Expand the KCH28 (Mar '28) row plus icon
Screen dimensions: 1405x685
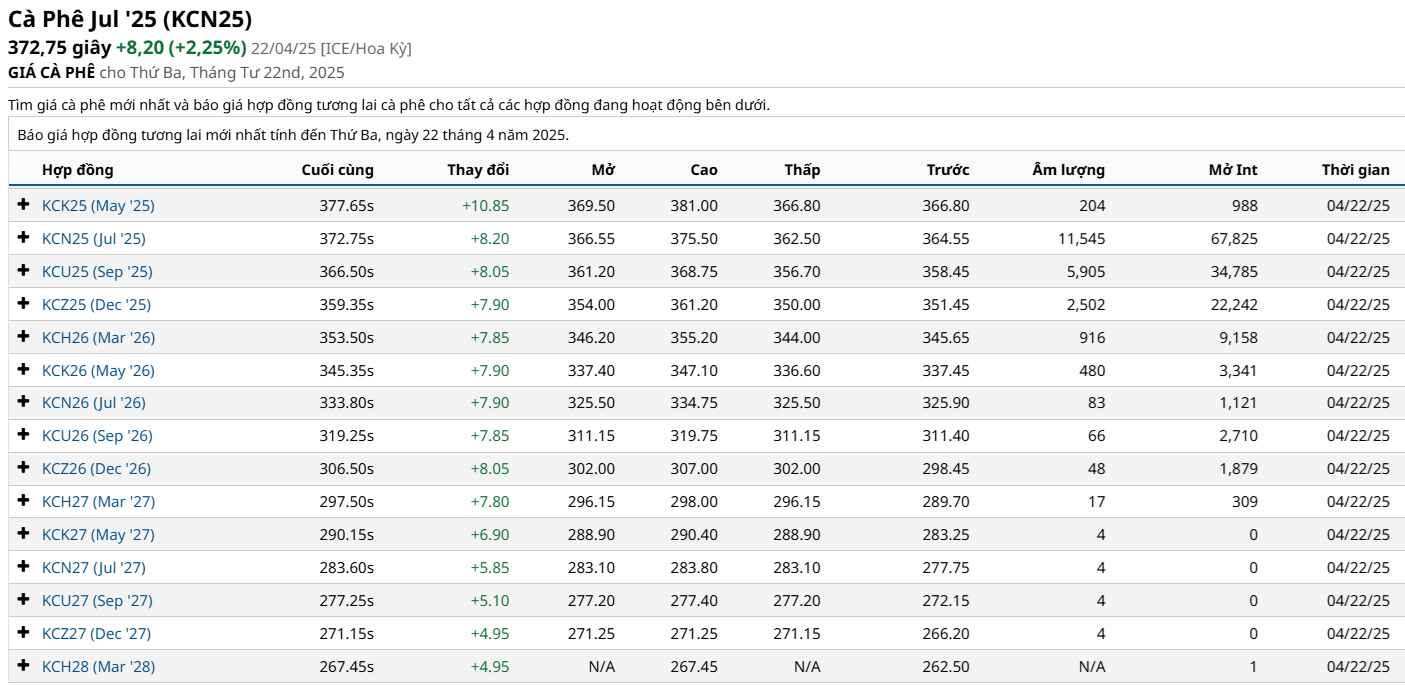click(24, 666)
